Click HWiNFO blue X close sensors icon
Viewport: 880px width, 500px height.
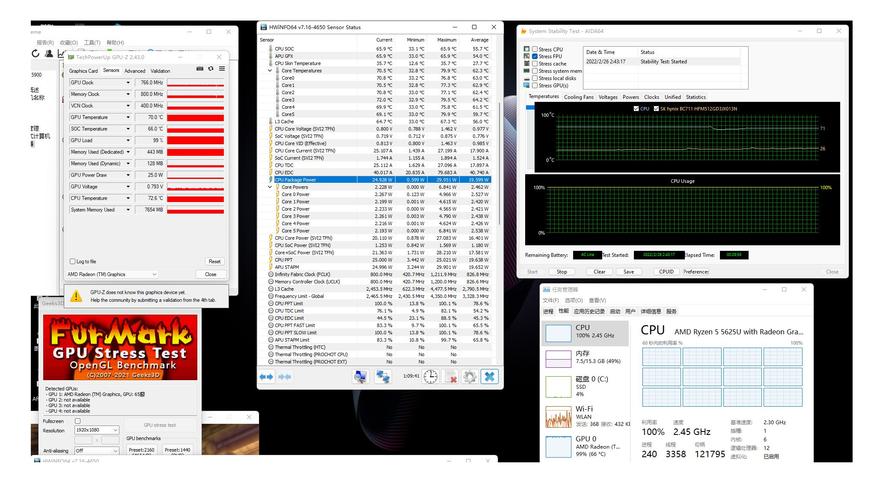[x=489, y=377]
